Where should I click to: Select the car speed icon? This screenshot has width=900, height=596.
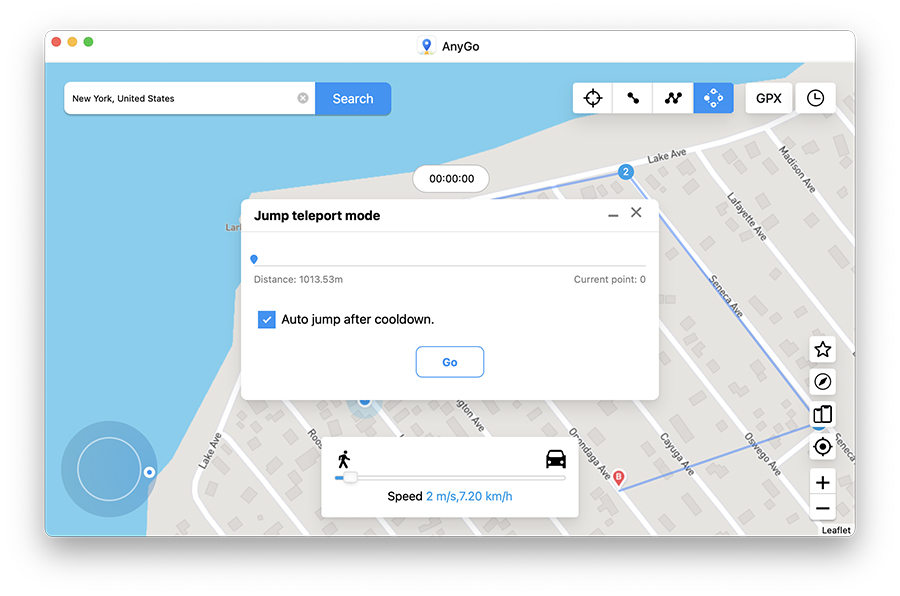554,459
